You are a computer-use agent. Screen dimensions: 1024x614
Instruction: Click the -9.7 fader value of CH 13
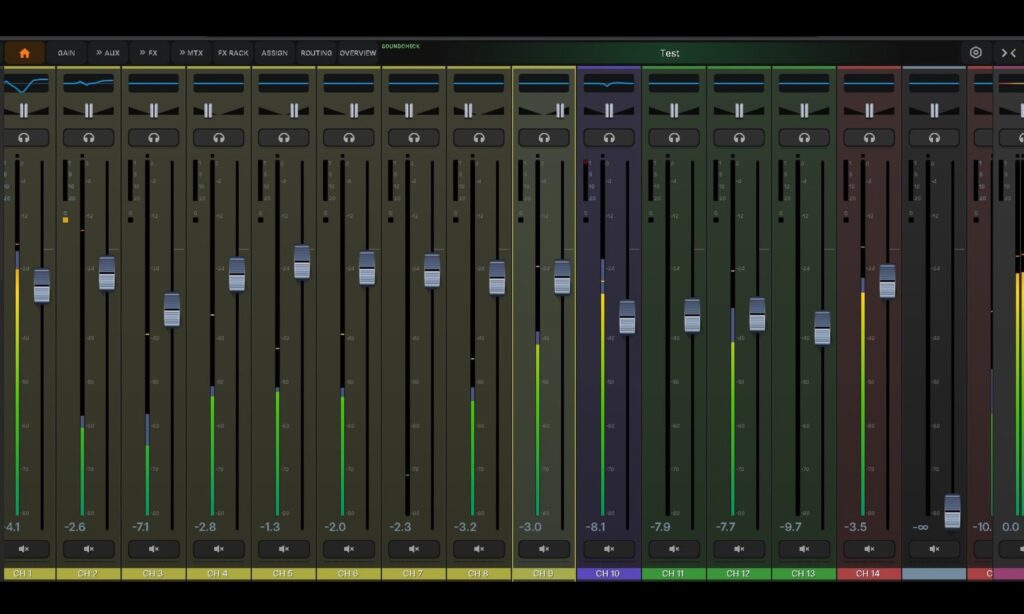pos(790,526)
